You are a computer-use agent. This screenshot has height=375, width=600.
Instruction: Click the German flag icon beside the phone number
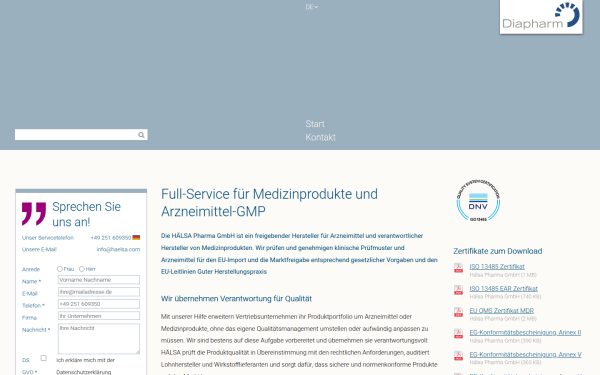tap(136, 238)
